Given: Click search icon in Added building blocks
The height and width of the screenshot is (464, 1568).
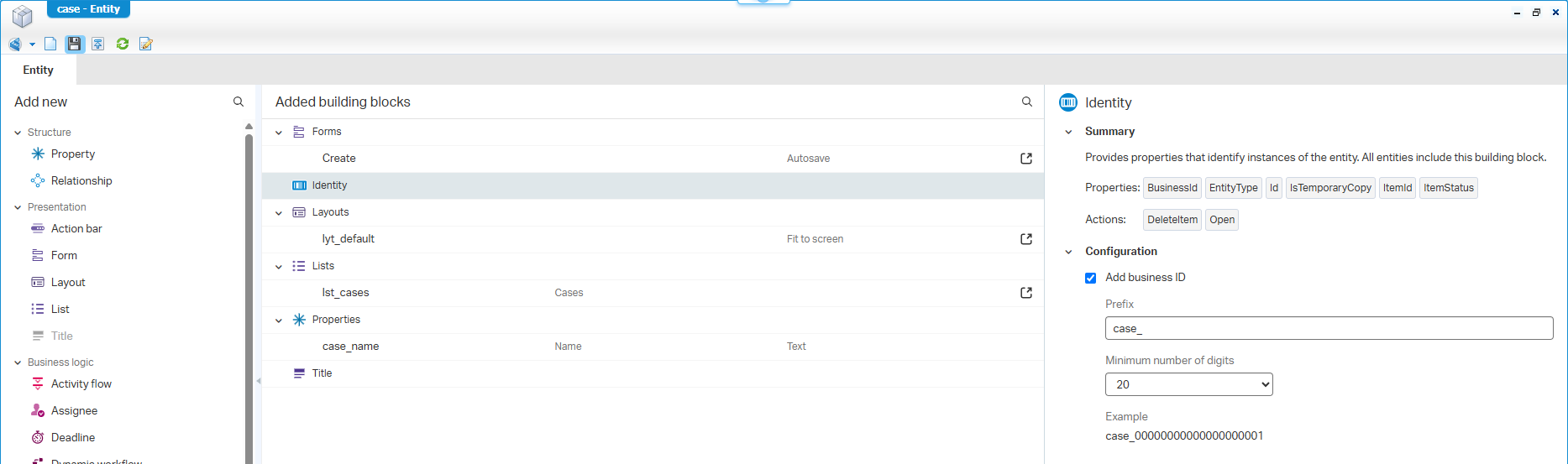Looking at the screenshot, I should coord(1026,102).
